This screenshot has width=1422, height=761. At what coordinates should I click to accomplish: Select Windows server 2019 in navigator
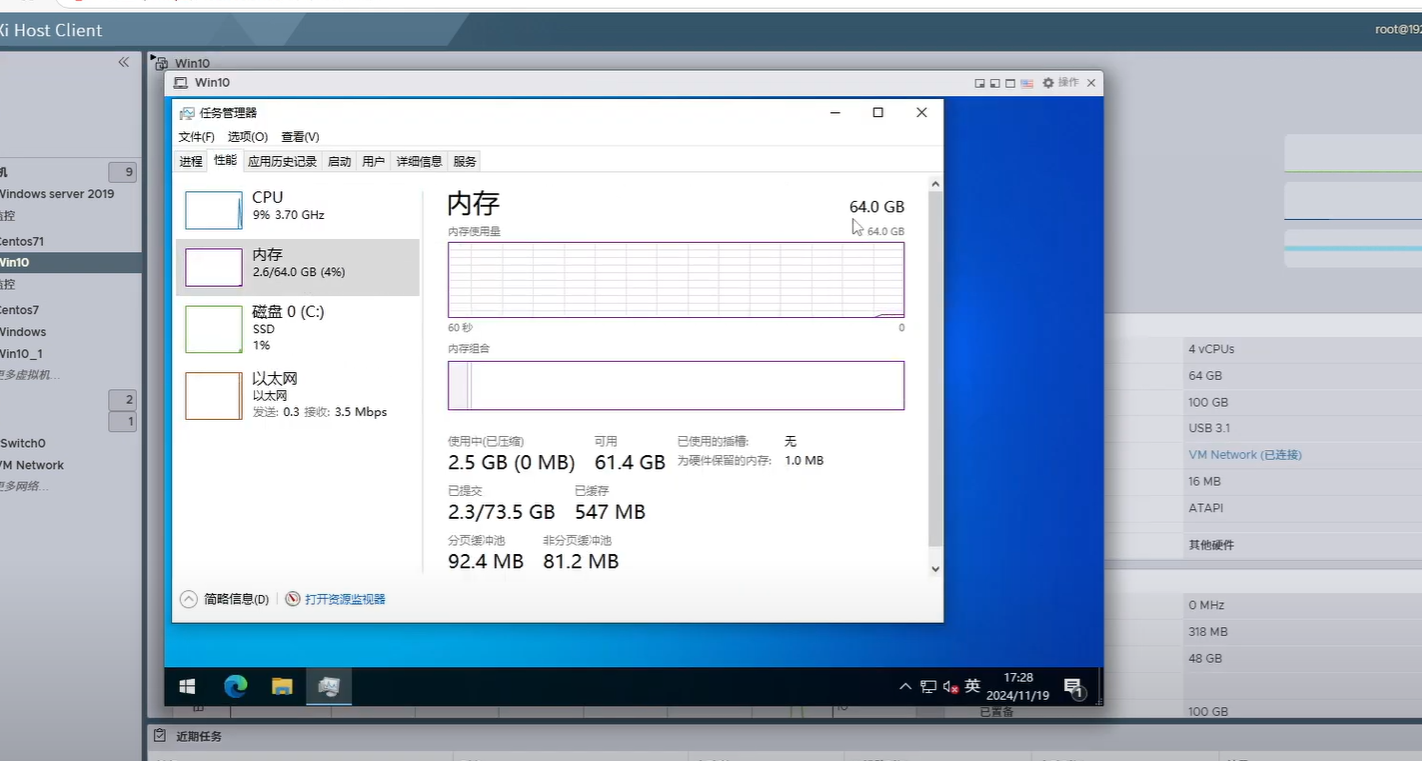pyautogui.click(x=57, y=194)
